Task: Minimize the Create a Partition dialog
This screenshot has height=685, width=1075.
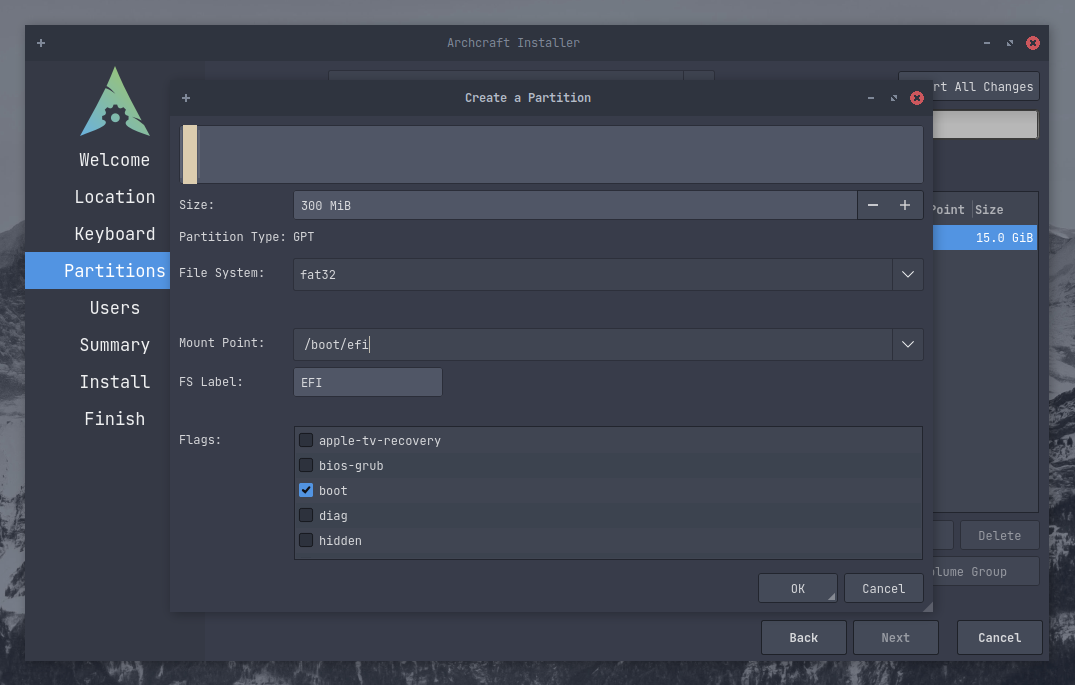Action: 871,98
